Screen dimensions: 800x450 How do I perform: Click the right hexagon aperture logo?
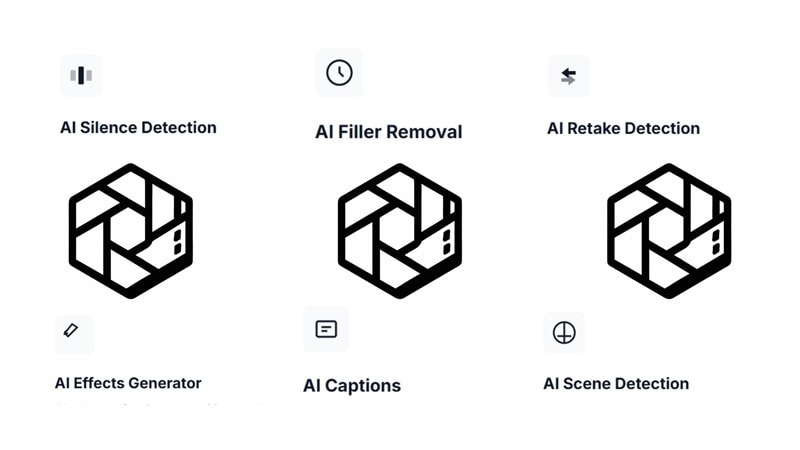(669, 231)
